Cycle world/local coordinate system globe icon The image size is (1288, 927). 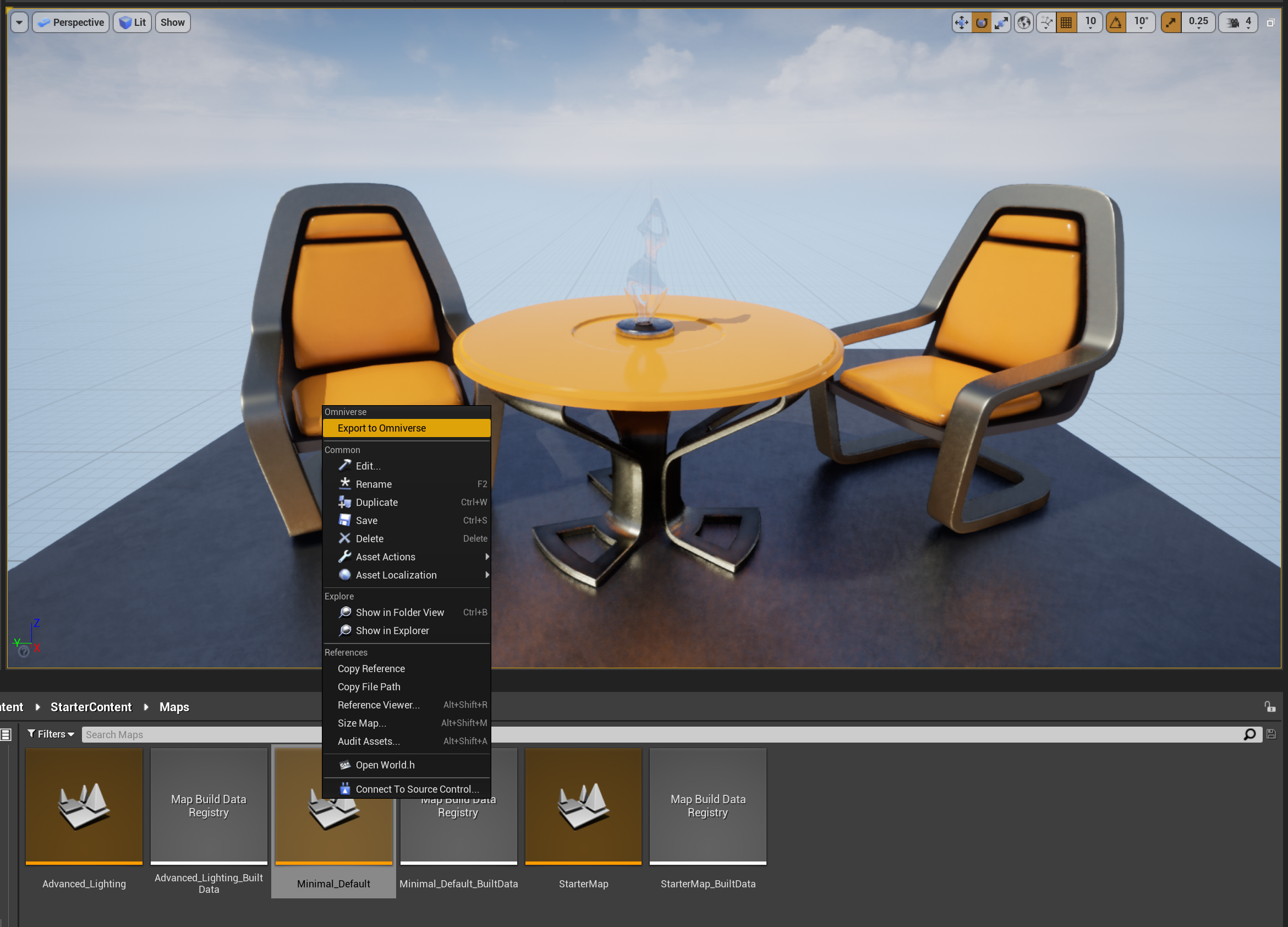pos(1024,23)
